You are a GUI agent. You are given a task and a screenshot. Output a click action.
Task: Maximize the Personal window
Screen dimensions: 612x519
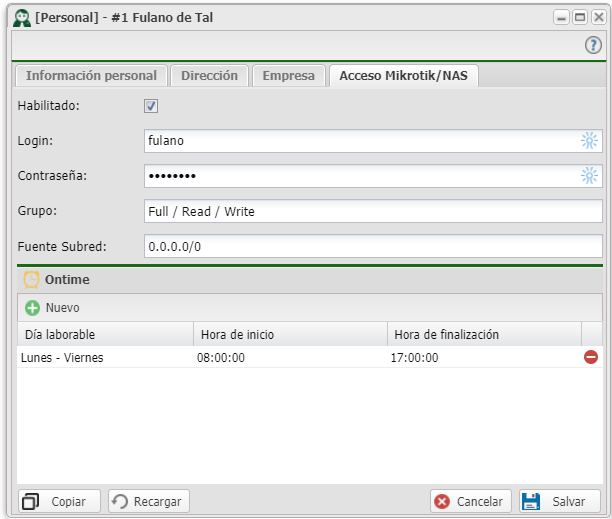tap(579, 17)
